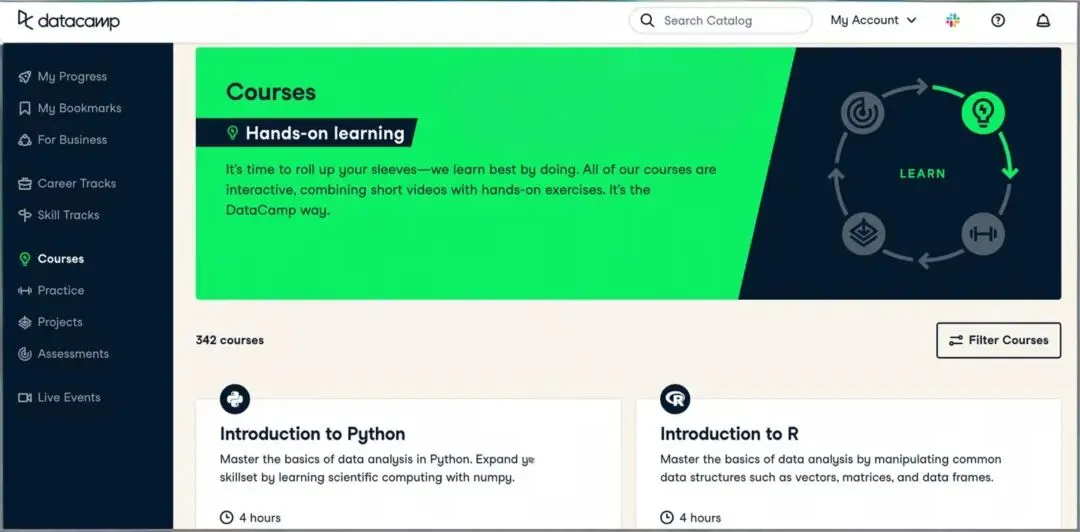
Task: Expand the My Account dropdown
Action: 873,20
